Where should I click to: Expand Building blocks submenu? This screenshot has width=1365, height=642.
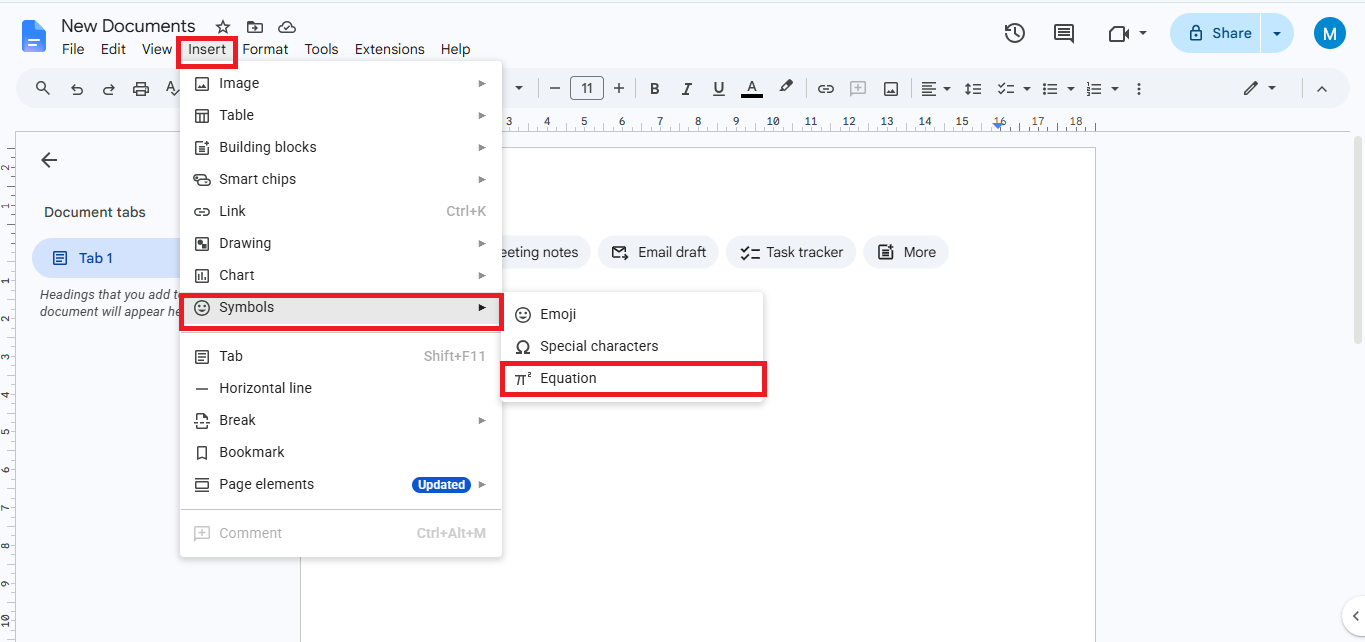341,147
